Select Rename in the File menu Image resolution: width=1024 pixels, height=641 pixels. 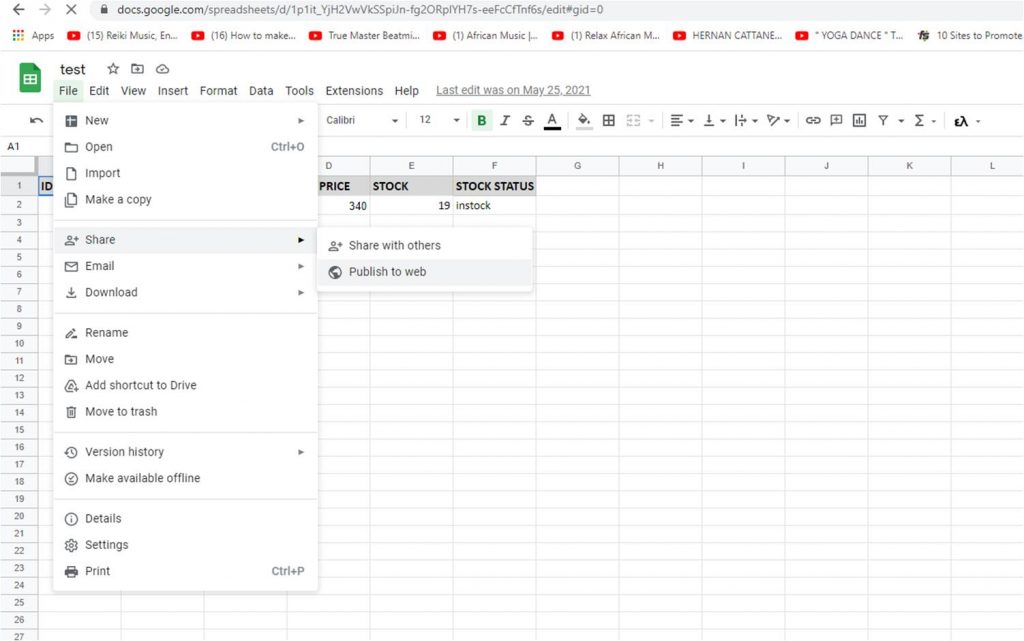[x=185, y=332]
